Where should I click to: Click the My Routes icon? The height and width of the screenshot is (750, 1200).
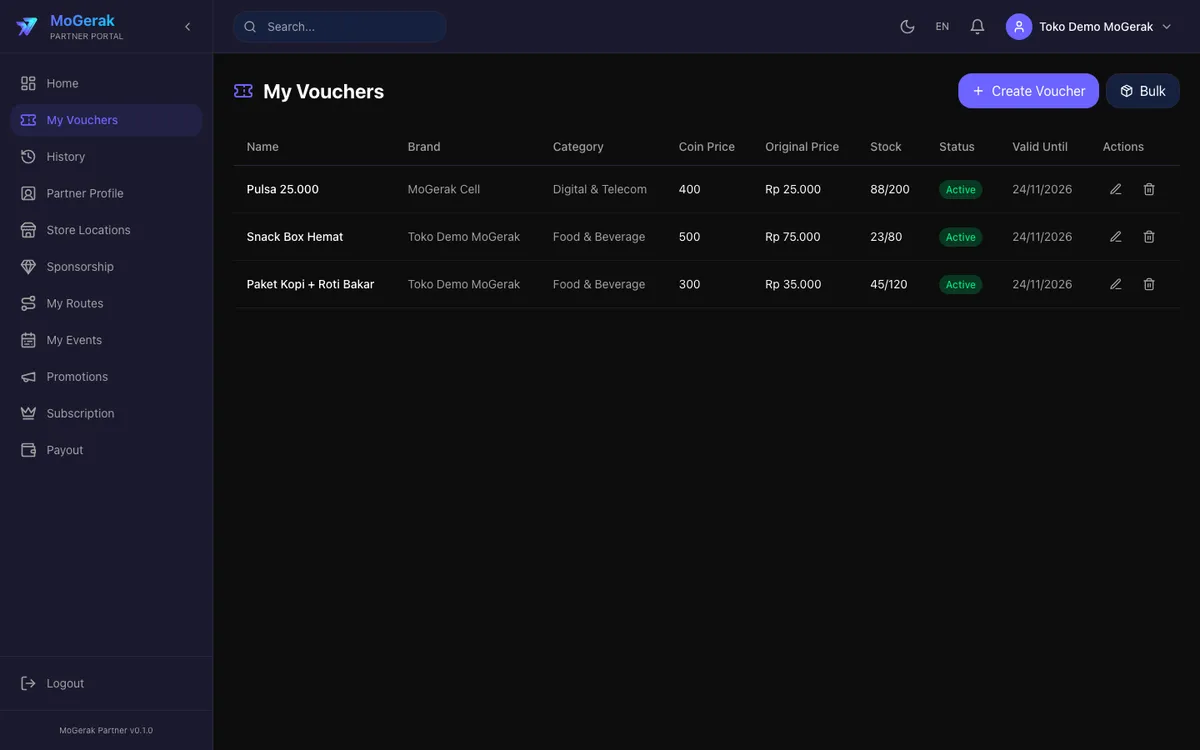point(28,303)
